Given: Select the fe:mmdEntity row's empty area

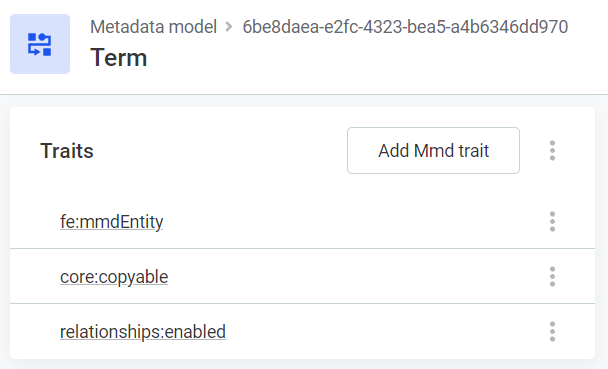Looking at the screenshot, I should coord(349,222).
